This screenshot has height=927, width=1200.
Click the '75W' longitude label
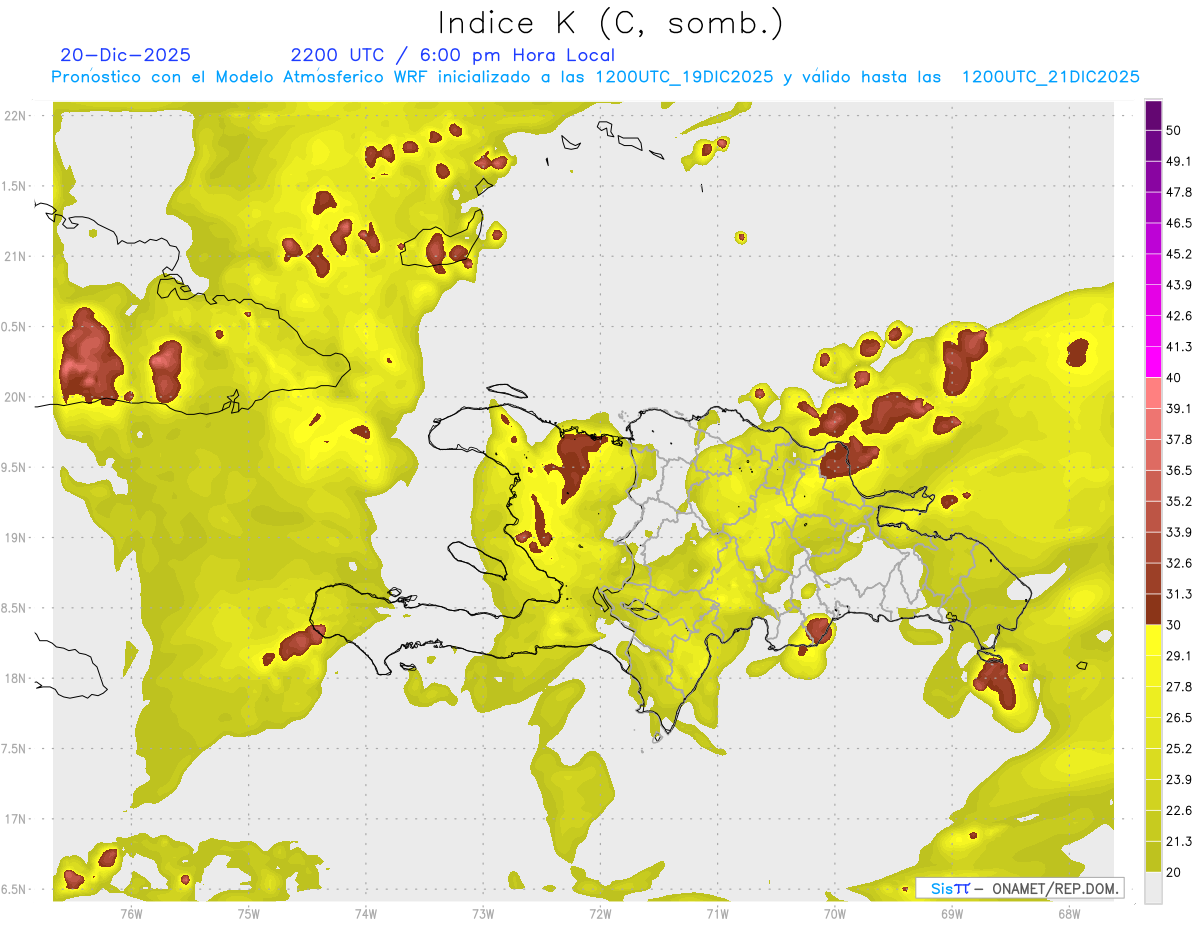pyautogui.click(x=249, y=912)
